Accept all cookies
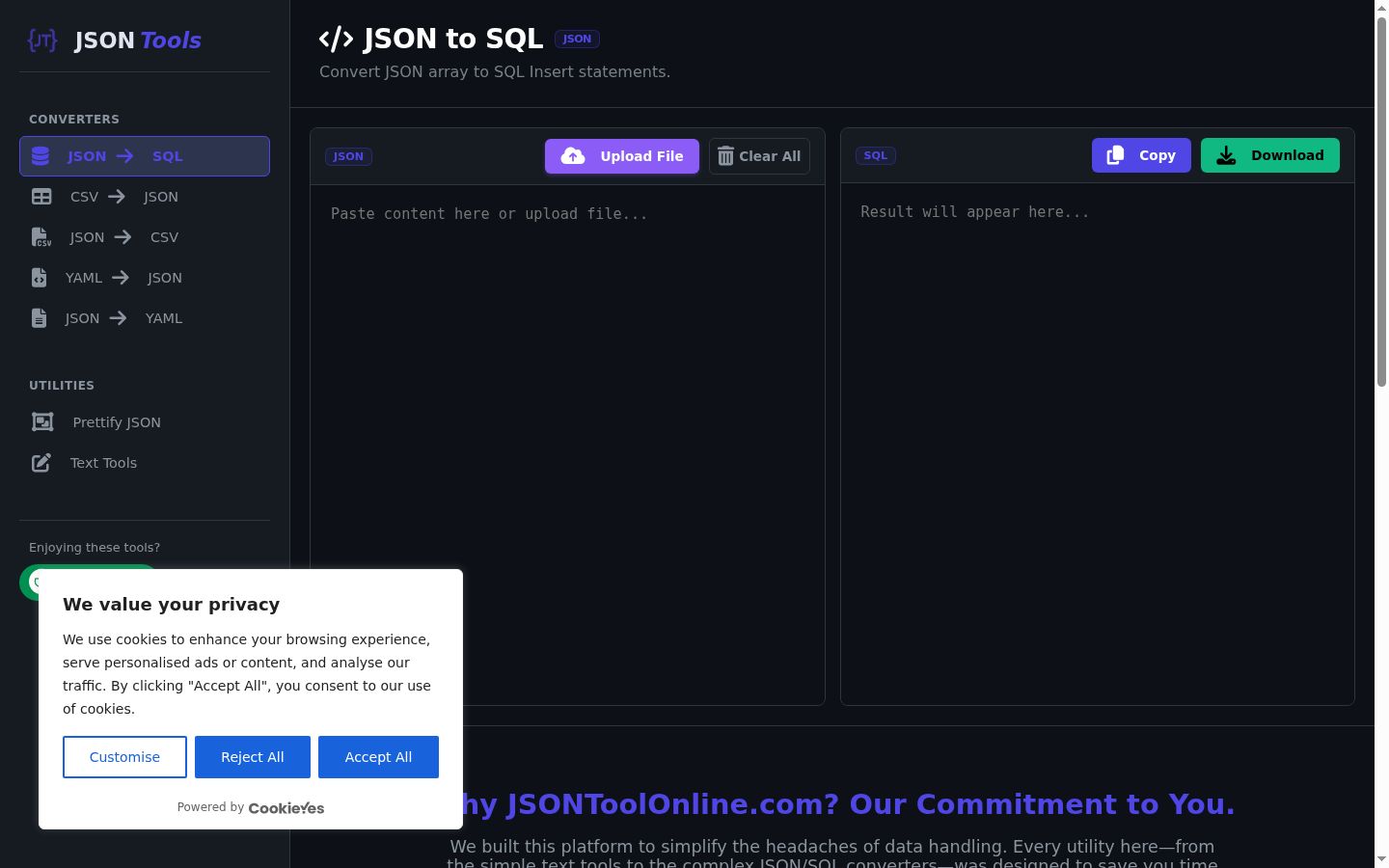 378,757
